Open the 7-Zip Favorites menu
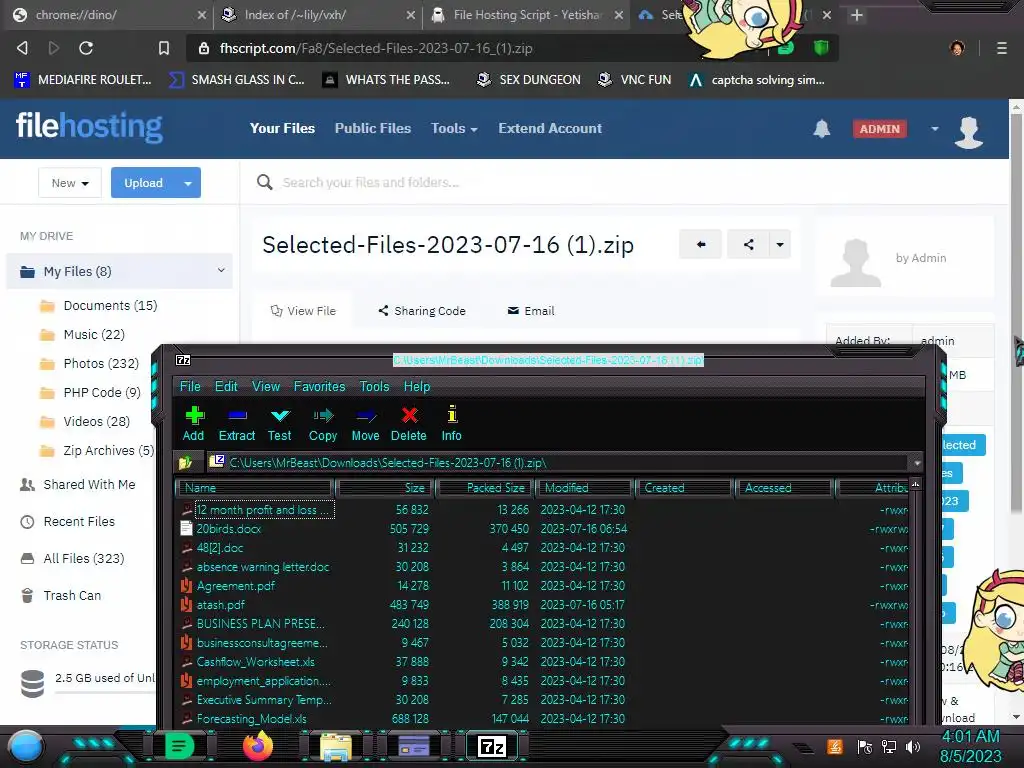 [319, 387]
